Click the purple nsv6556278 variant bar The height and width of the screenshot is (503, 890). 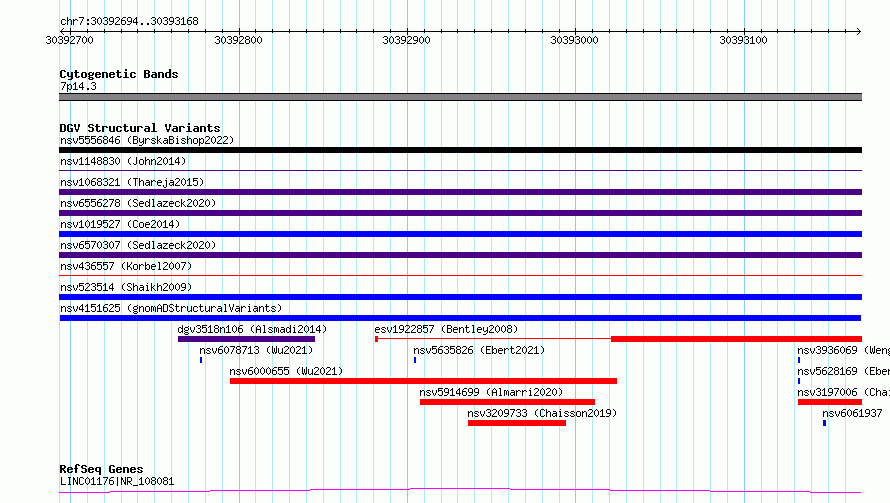point(460,213)
